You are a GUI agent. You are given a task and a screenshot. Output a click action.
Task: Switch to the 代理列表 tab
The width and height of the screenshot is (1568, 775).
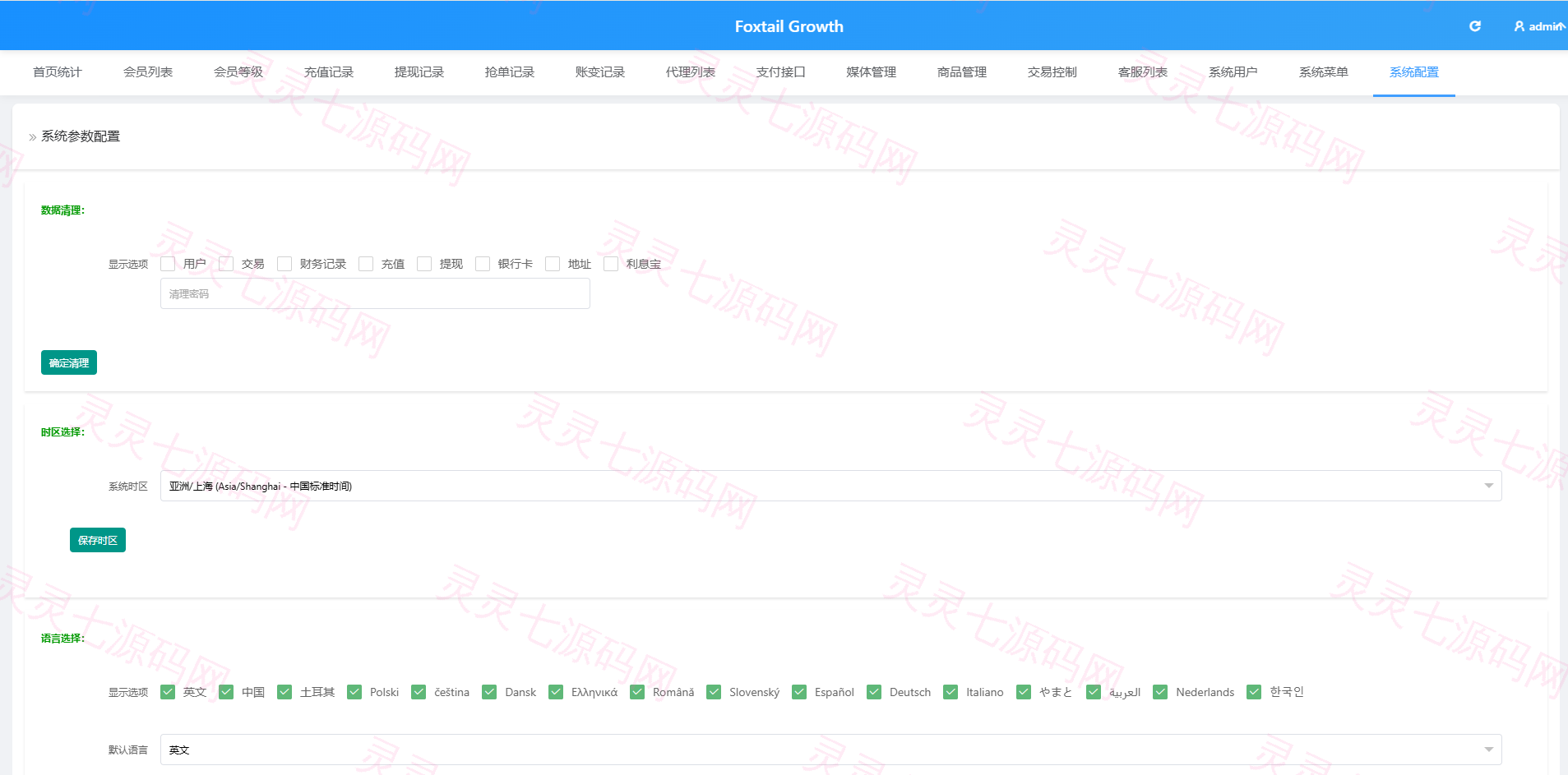click(691, 72)
